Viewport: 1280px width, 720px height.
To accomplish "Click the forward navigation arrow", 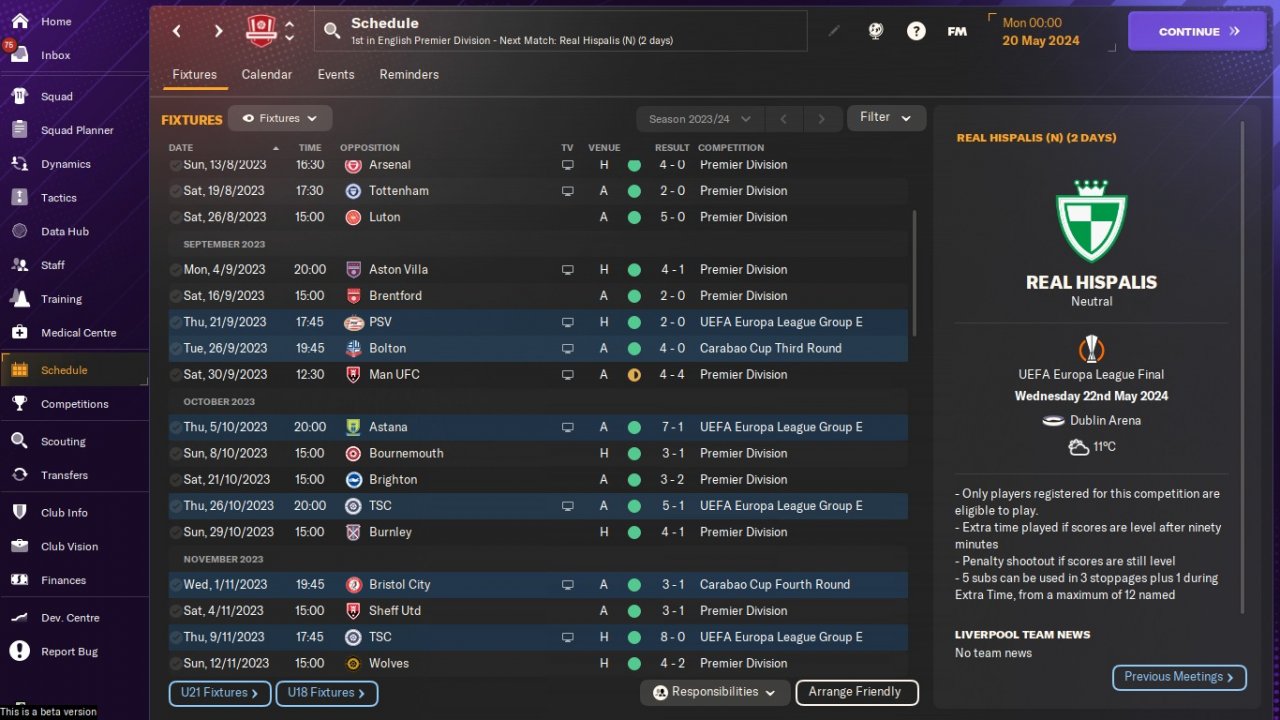I will [218, 31].
